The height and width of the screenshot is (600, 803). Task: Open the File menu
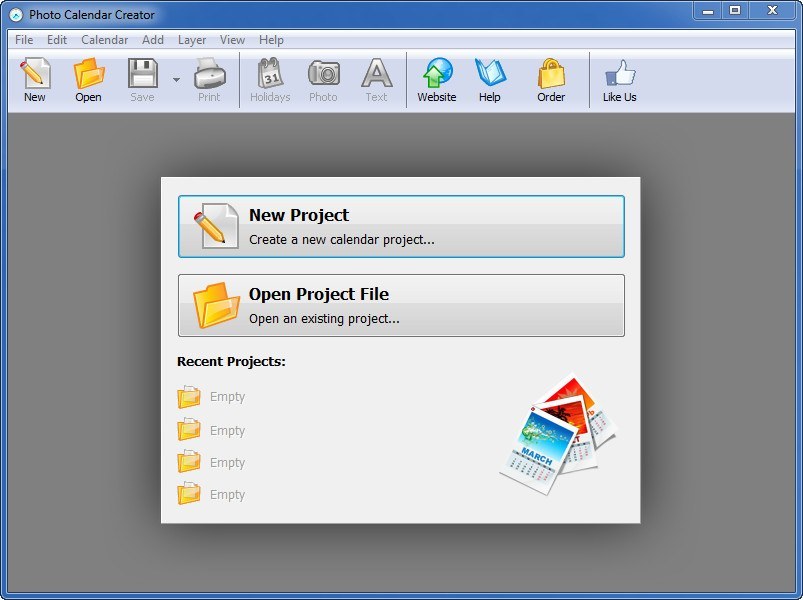tap(24, 40)
